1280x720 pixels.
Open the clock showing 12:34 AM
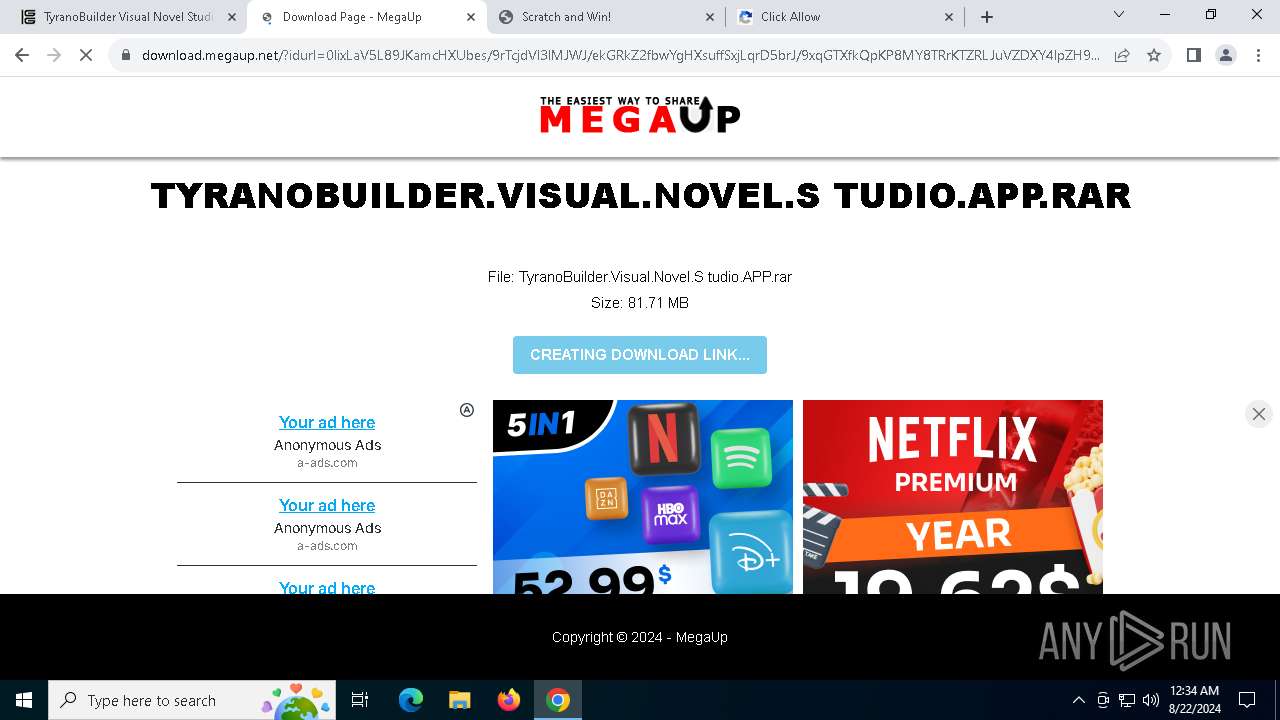pos(1194,700)
